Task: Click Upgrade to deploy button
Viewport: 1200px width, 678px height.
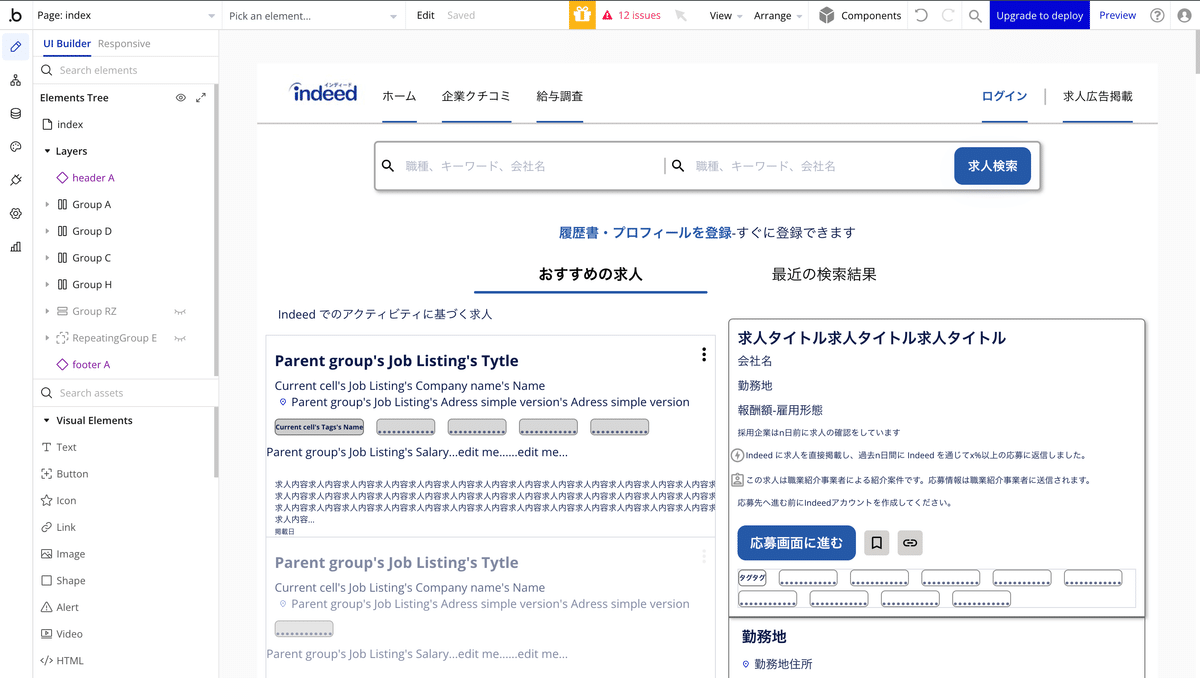Action: (1040, 15)
